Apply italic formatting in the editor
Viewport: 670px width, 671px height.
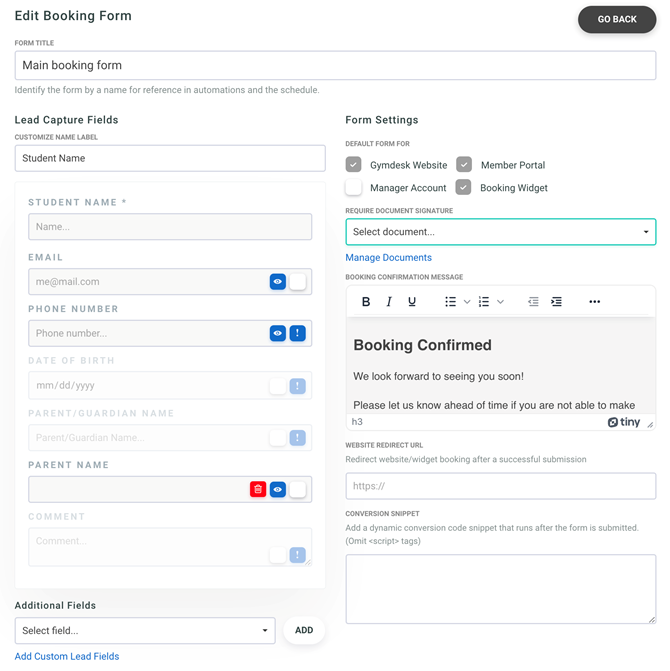pyautogui.click(x=389, y=302)
